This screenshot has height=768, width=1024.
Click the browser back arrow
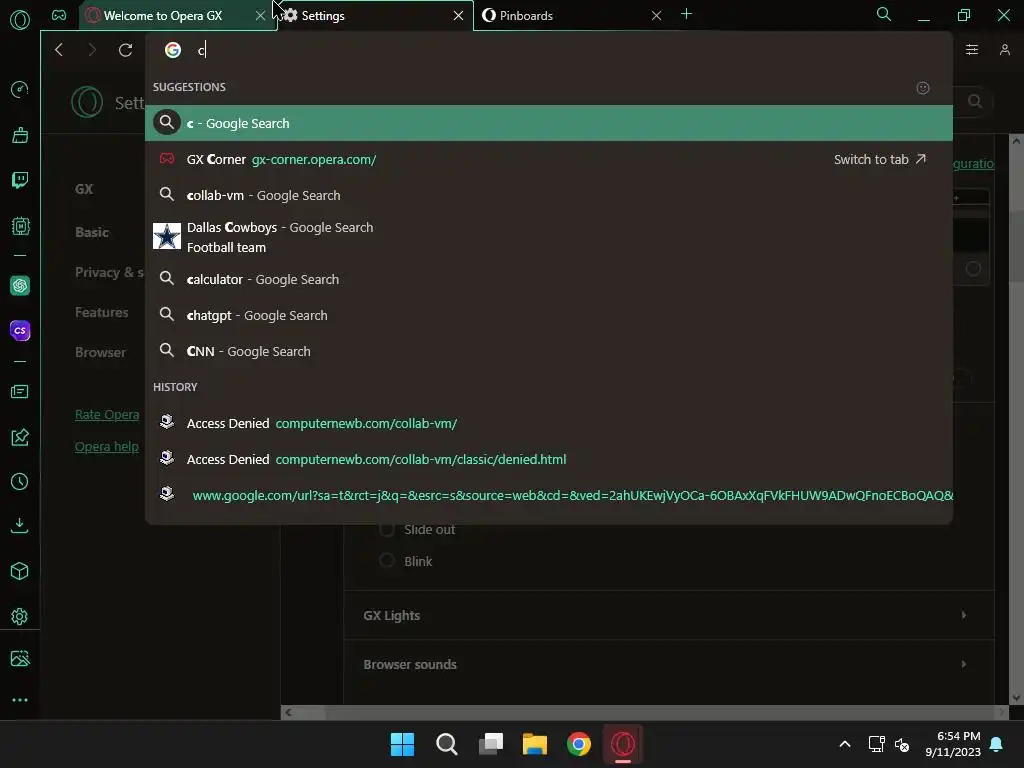(59, 50)
